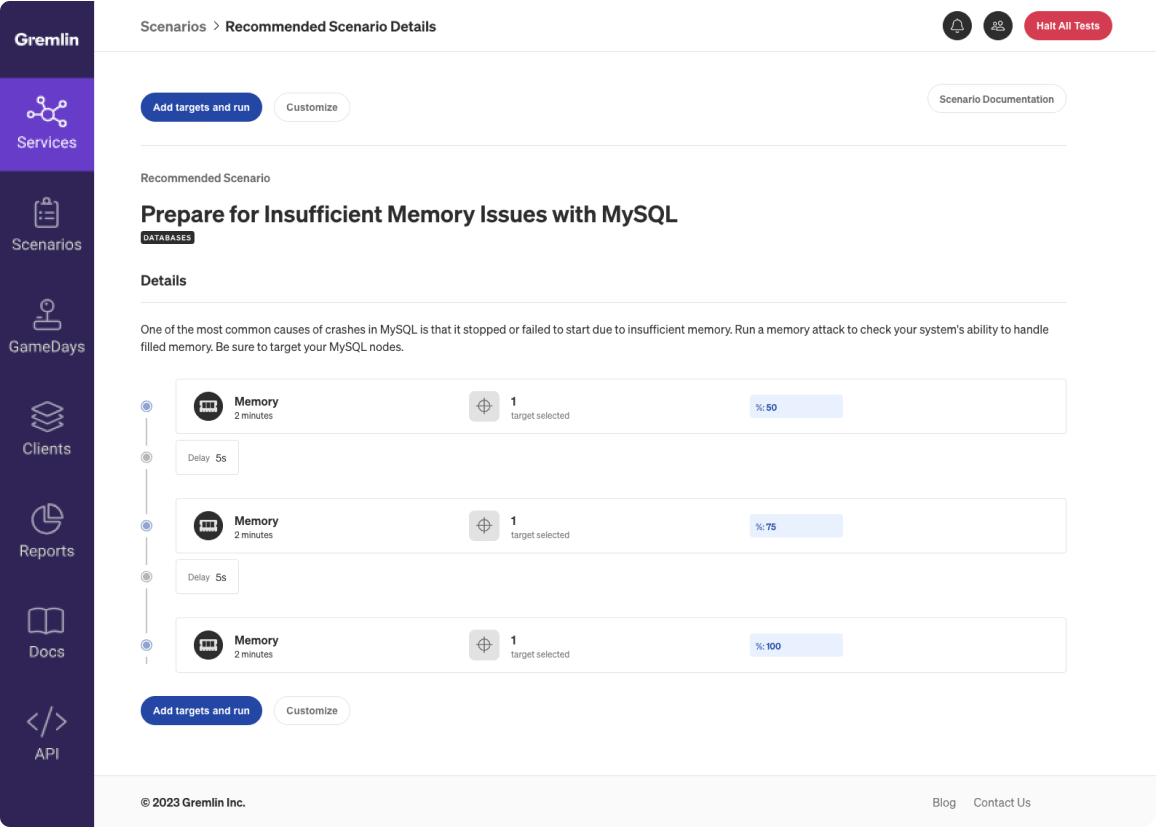Open the notifications bell icon
Viewport: 1156px width, 827px height.
[957, 26]
